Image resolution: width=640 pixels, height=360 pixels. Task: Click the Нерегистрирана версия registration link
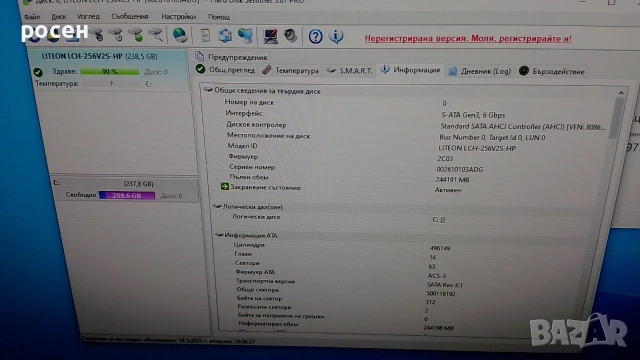click(468, 38)
